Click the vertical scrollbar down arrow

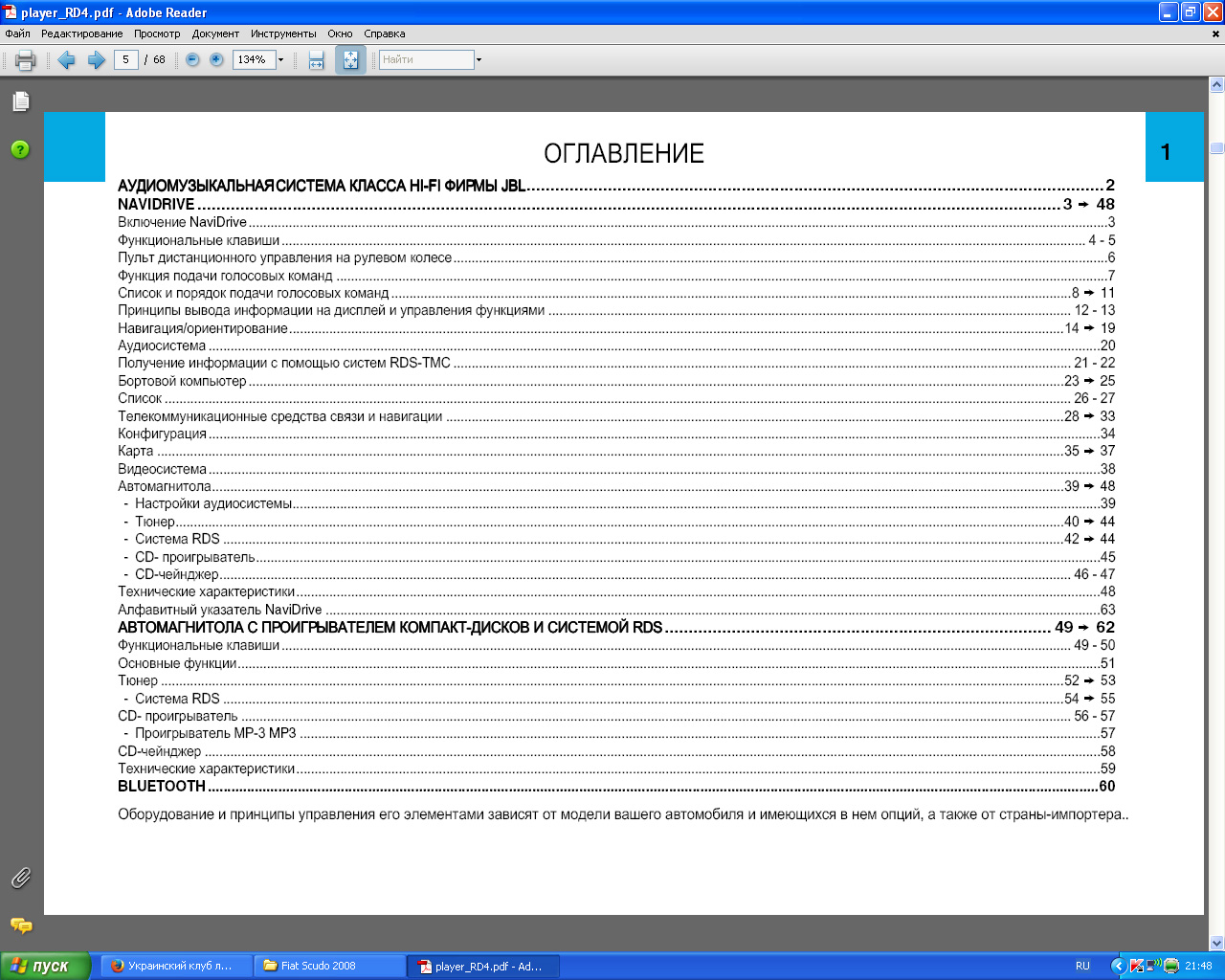tap(1216, 943)
